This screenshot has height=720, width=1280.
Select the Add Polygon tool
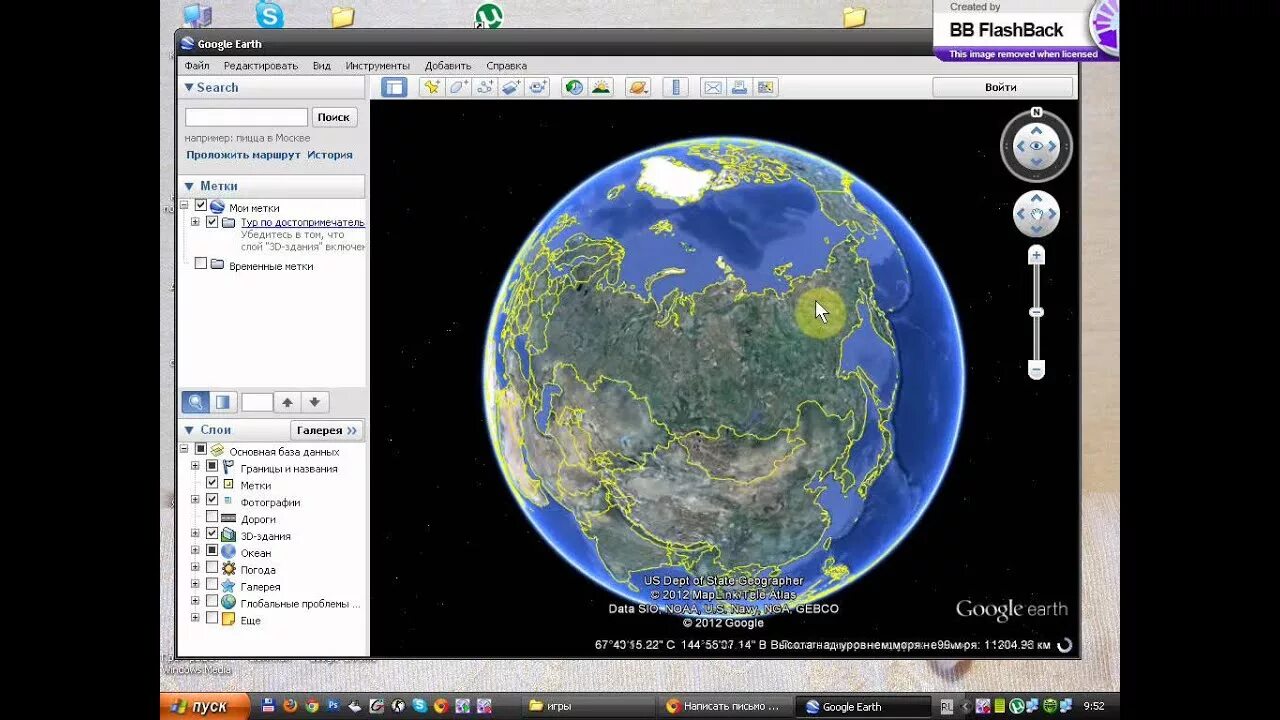pyautogui.click(x=458, y=87)
